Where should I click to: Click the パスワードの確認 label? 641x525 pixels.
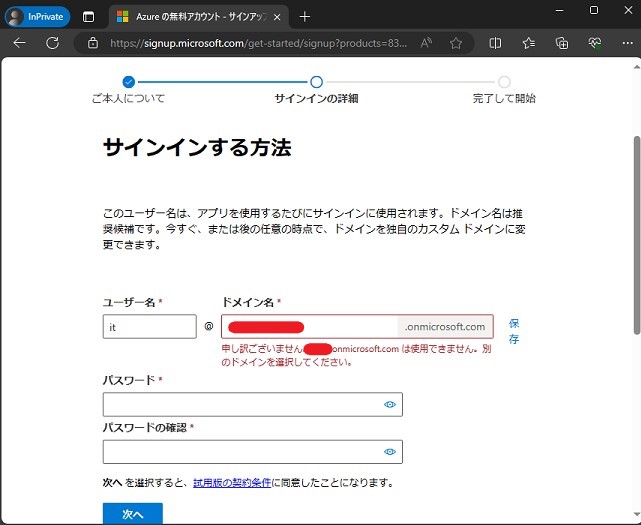[x=145, y=428]
